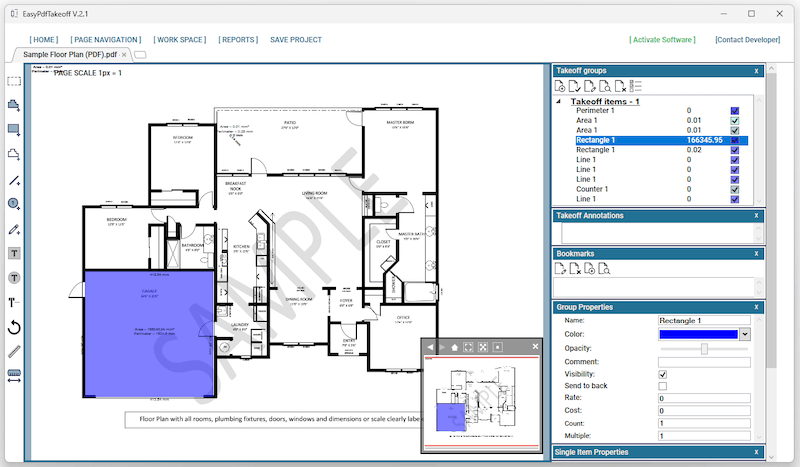Click the undo circular arrow icon
Image resolution: width=800 pixels, height=467 pixels.
click(x=14, y=327)
